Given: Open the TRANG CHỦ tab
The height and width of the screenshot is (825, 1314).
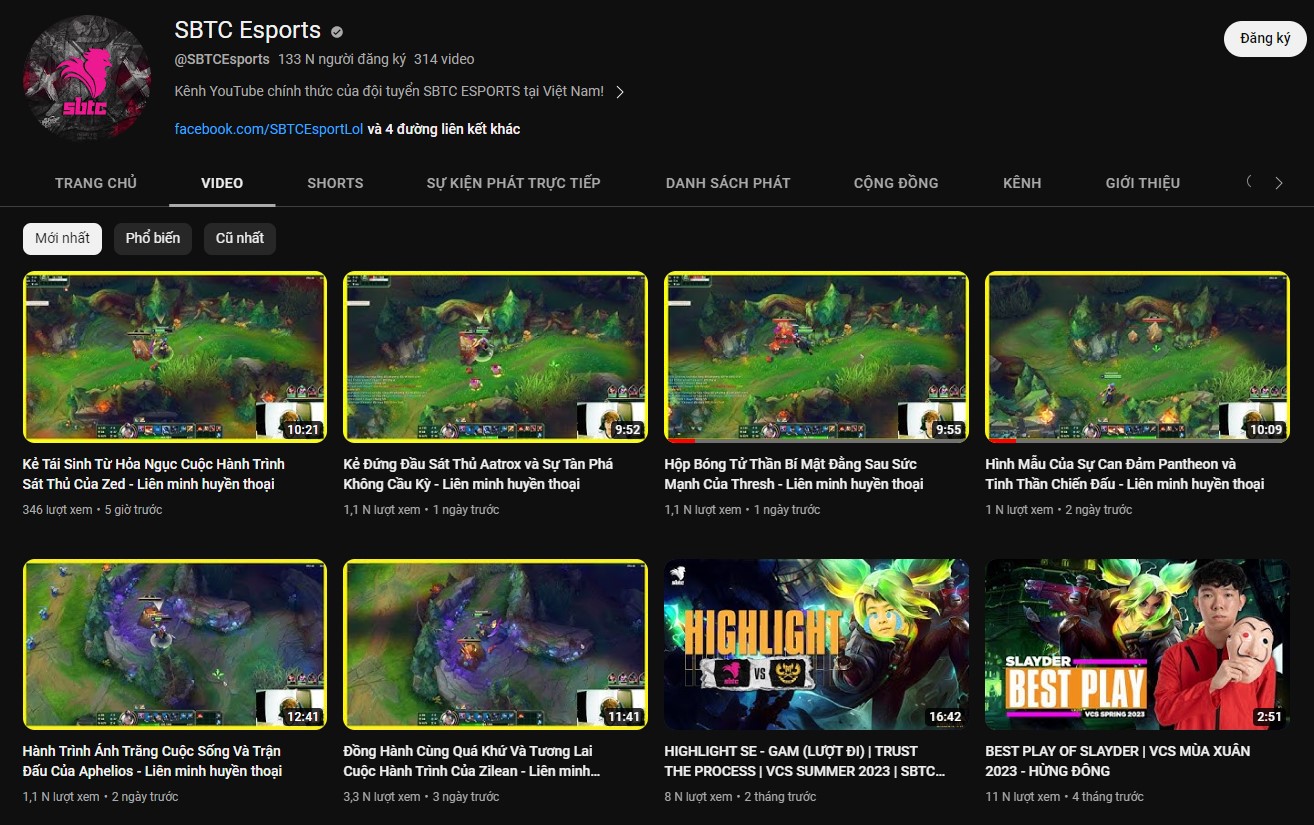Looking at the screenshot, I should click(96, 183).
